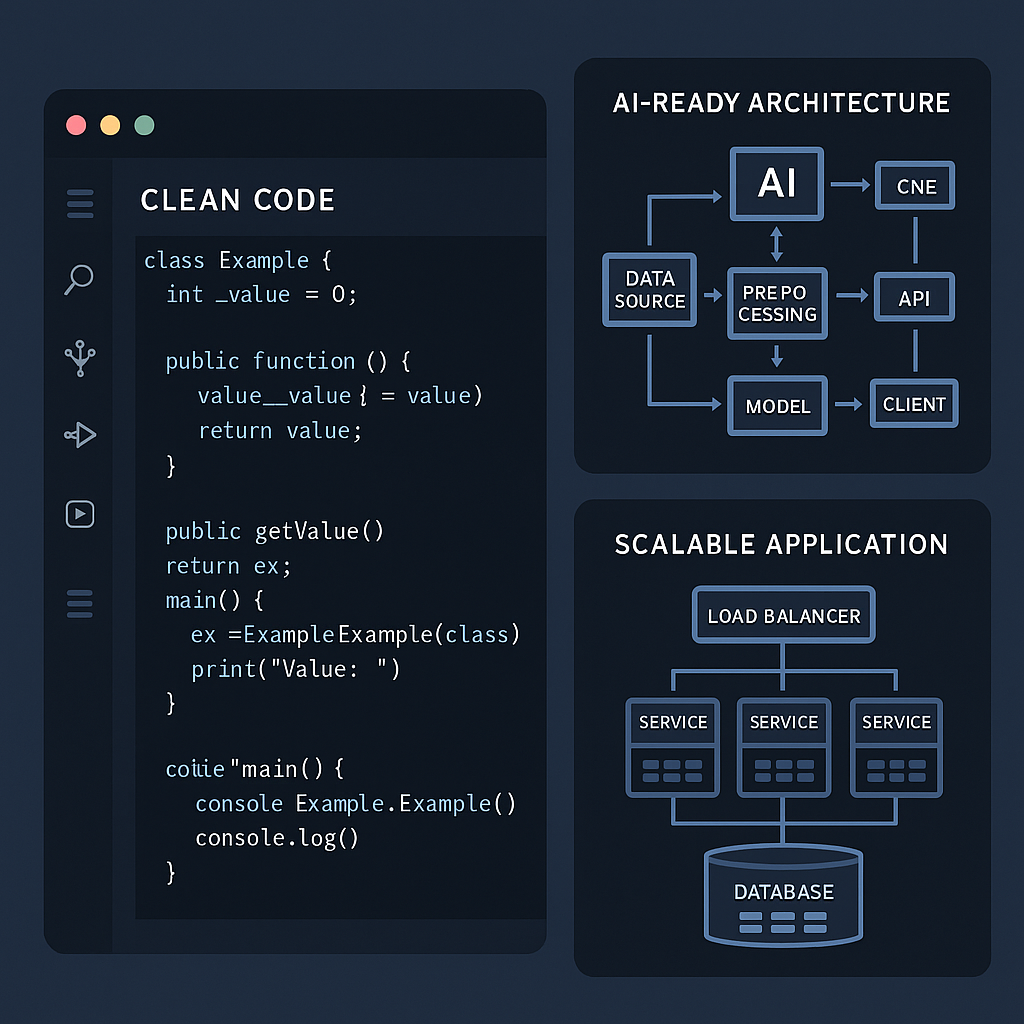
Task: Click the play box icon in sidebar
Action: pos(80,514)
